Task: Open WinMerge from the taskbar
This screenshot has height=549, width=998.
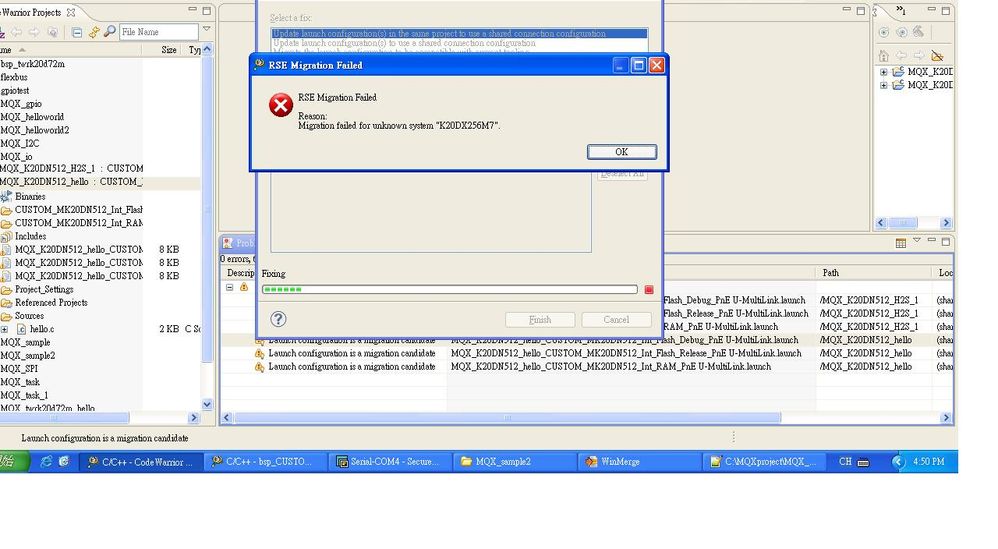Action: 640,462
